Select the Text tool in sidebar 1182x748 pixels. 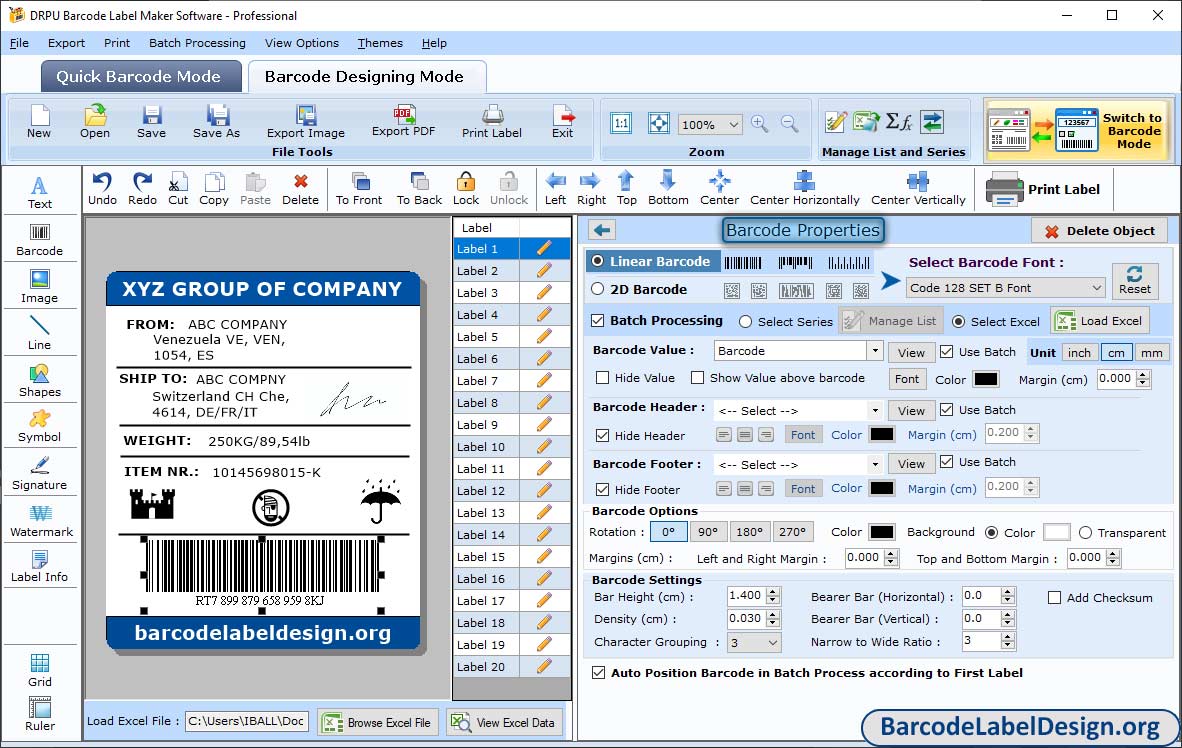pos(39,192)
